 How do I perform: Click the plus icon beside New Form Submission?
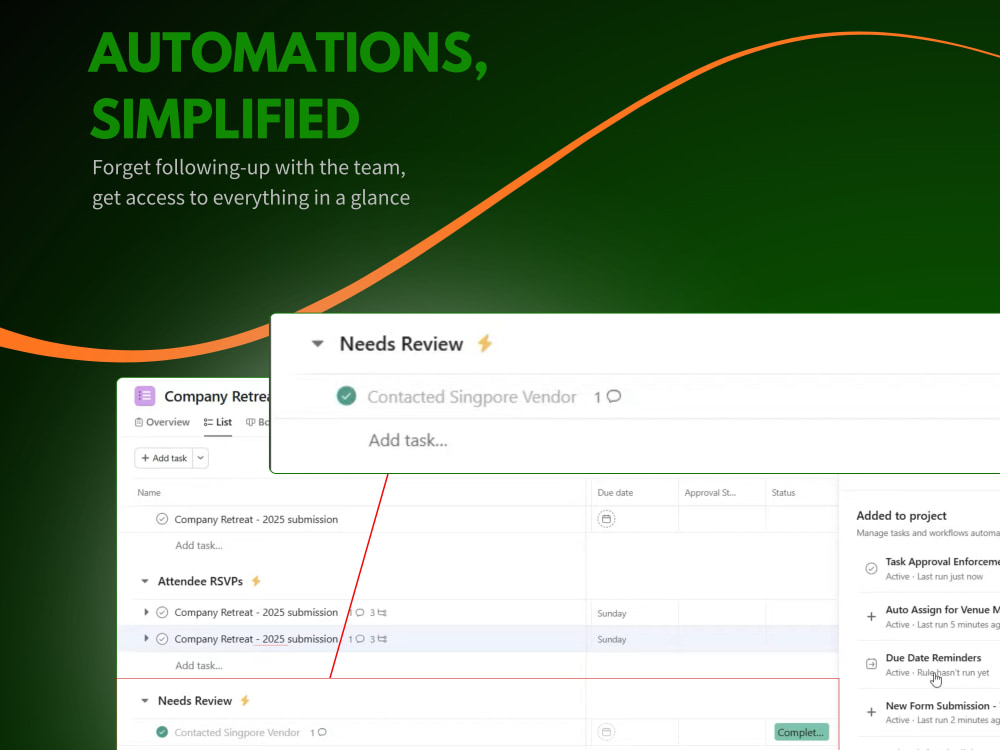point(871,712)
